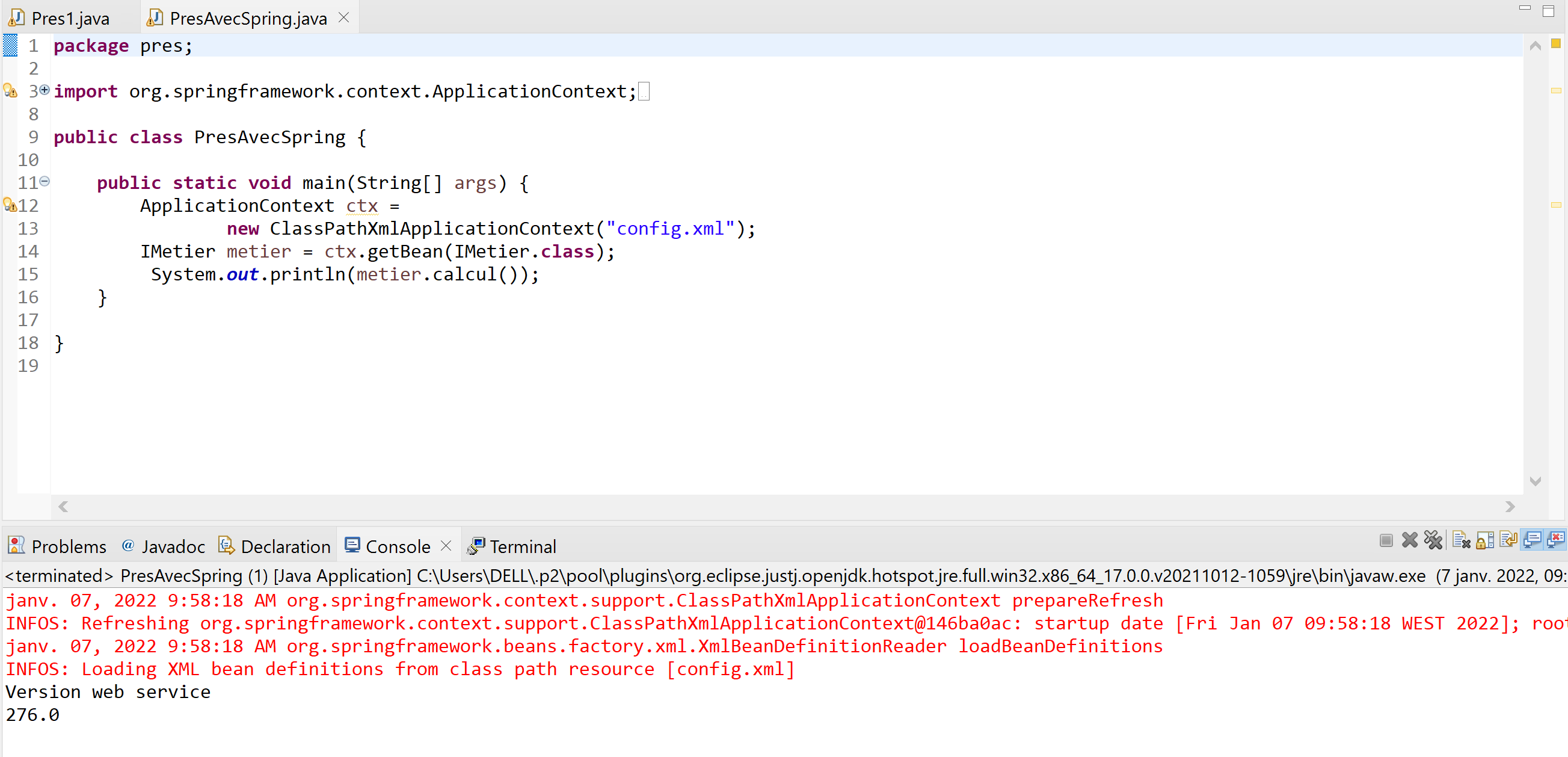
Task: Click warning marker beside import line 3
Action: click(10, 91)
